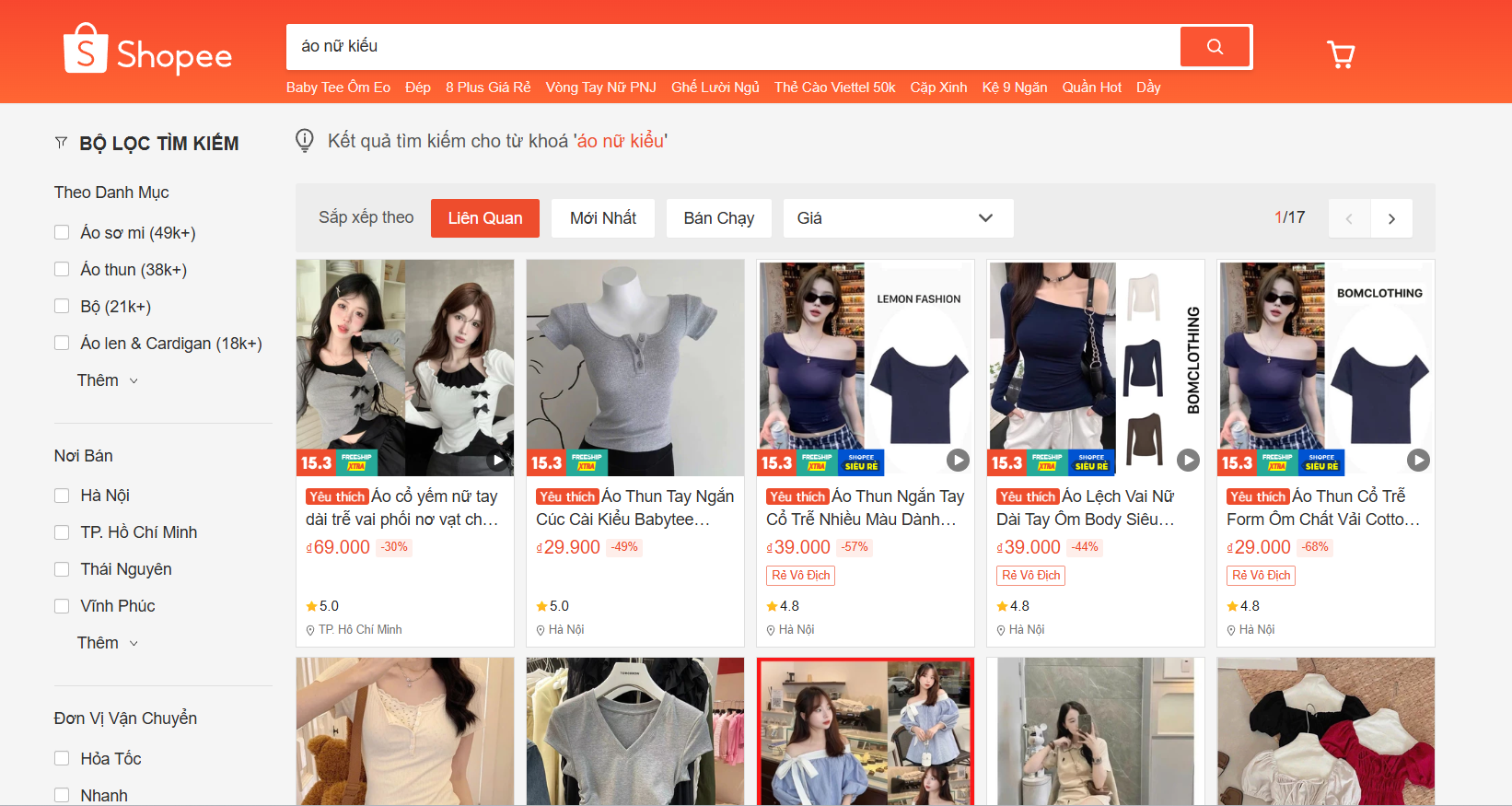The image size is (1512, 806).
Task: Click the -44% discount tag
Action: (x=1085, y=547)
